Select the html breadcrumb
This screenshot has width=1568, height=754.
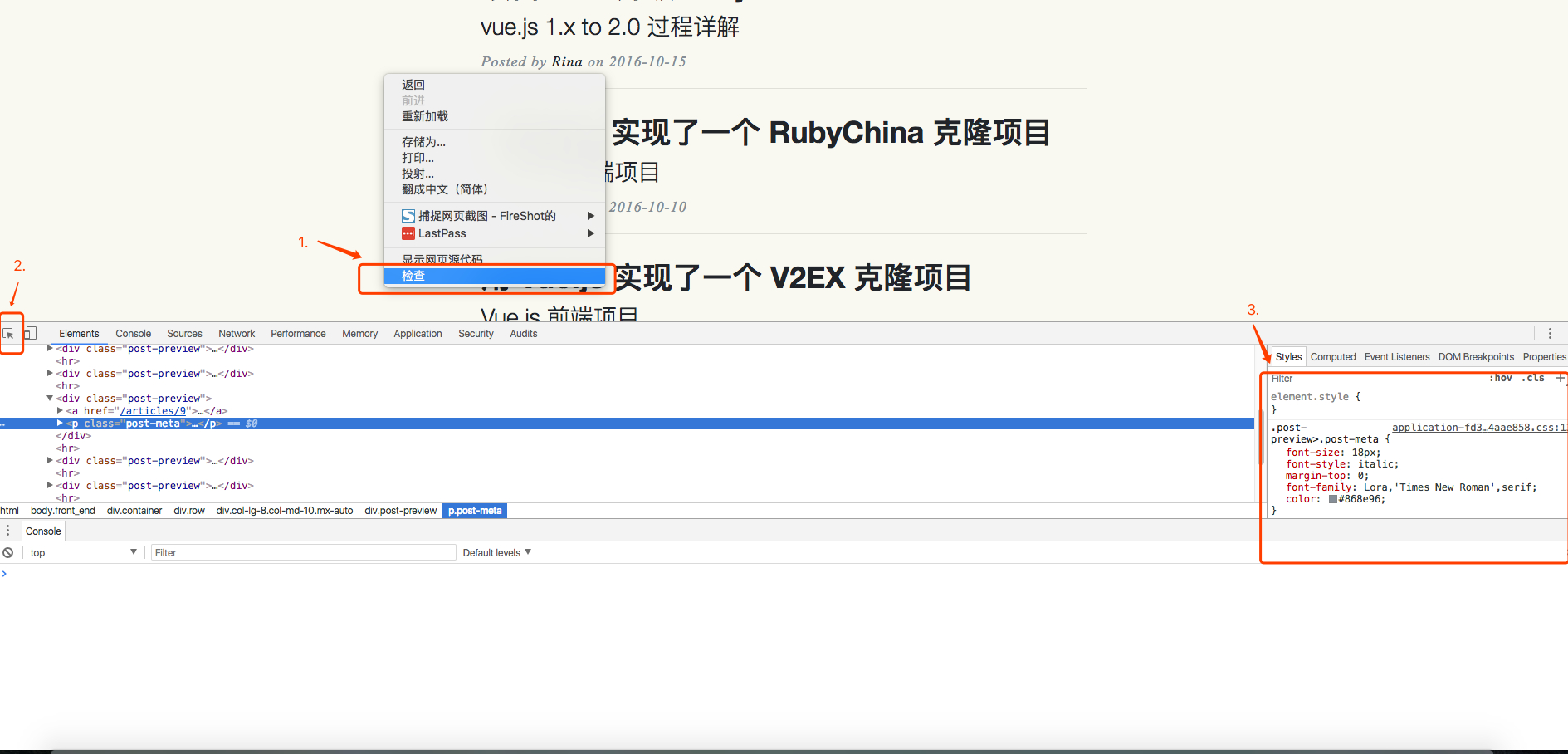(10, 511)
